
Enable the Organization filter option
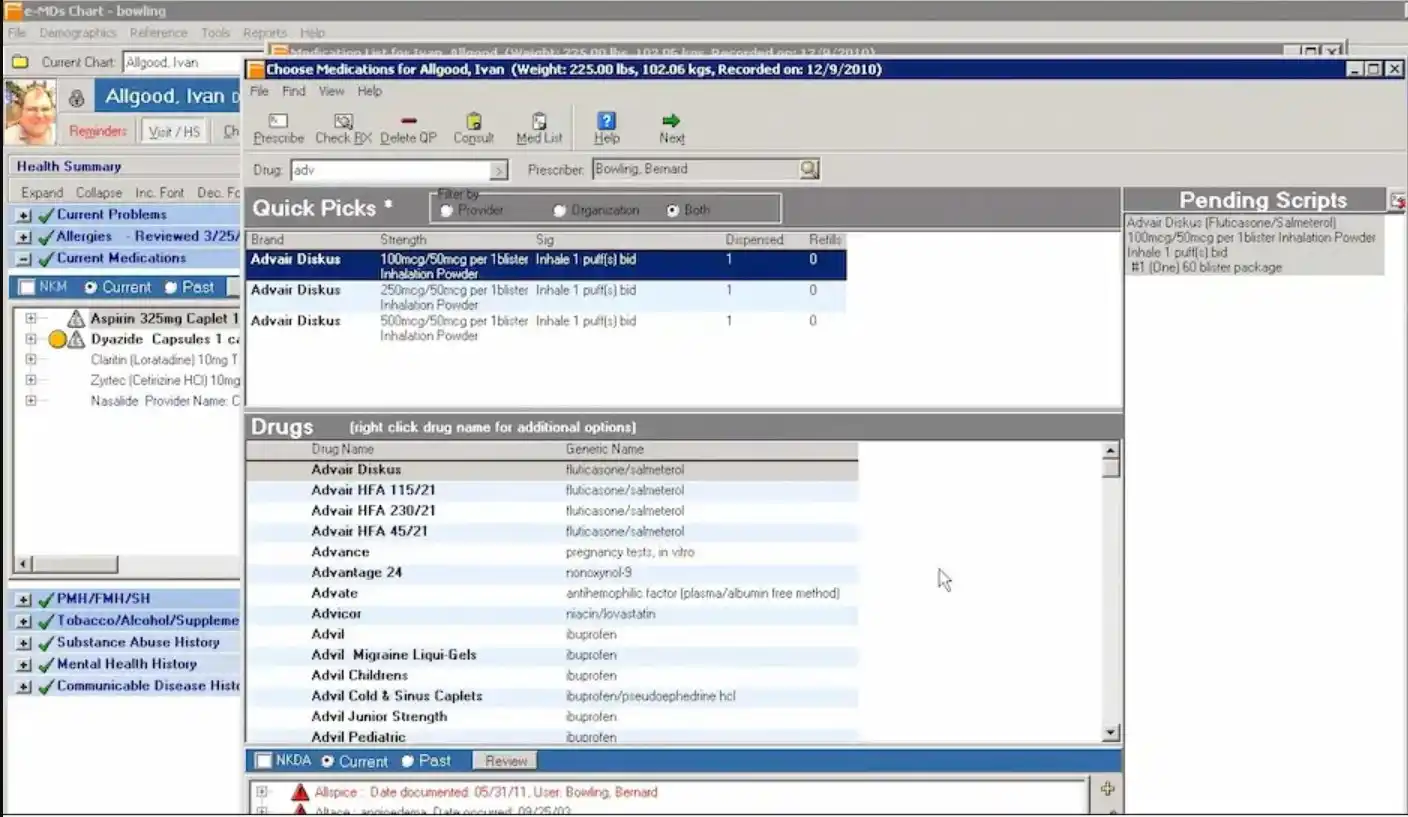point(560,211)
